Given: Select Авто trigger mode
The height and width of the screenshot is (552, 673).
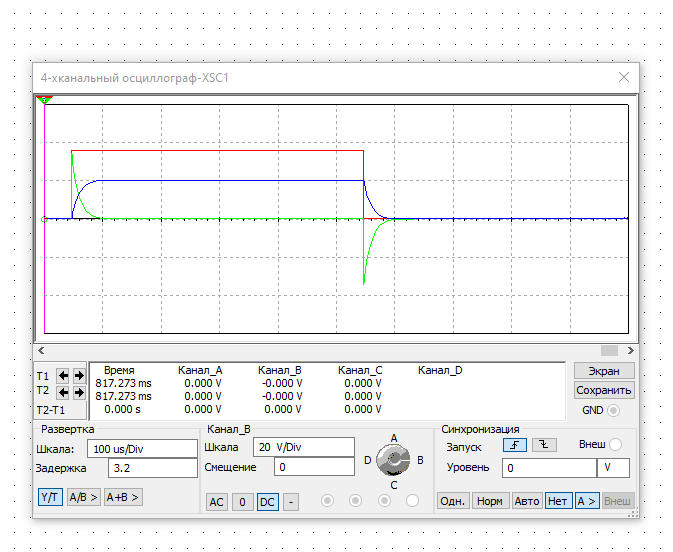Looking at the screenshot, I should (x=527, y=501).
